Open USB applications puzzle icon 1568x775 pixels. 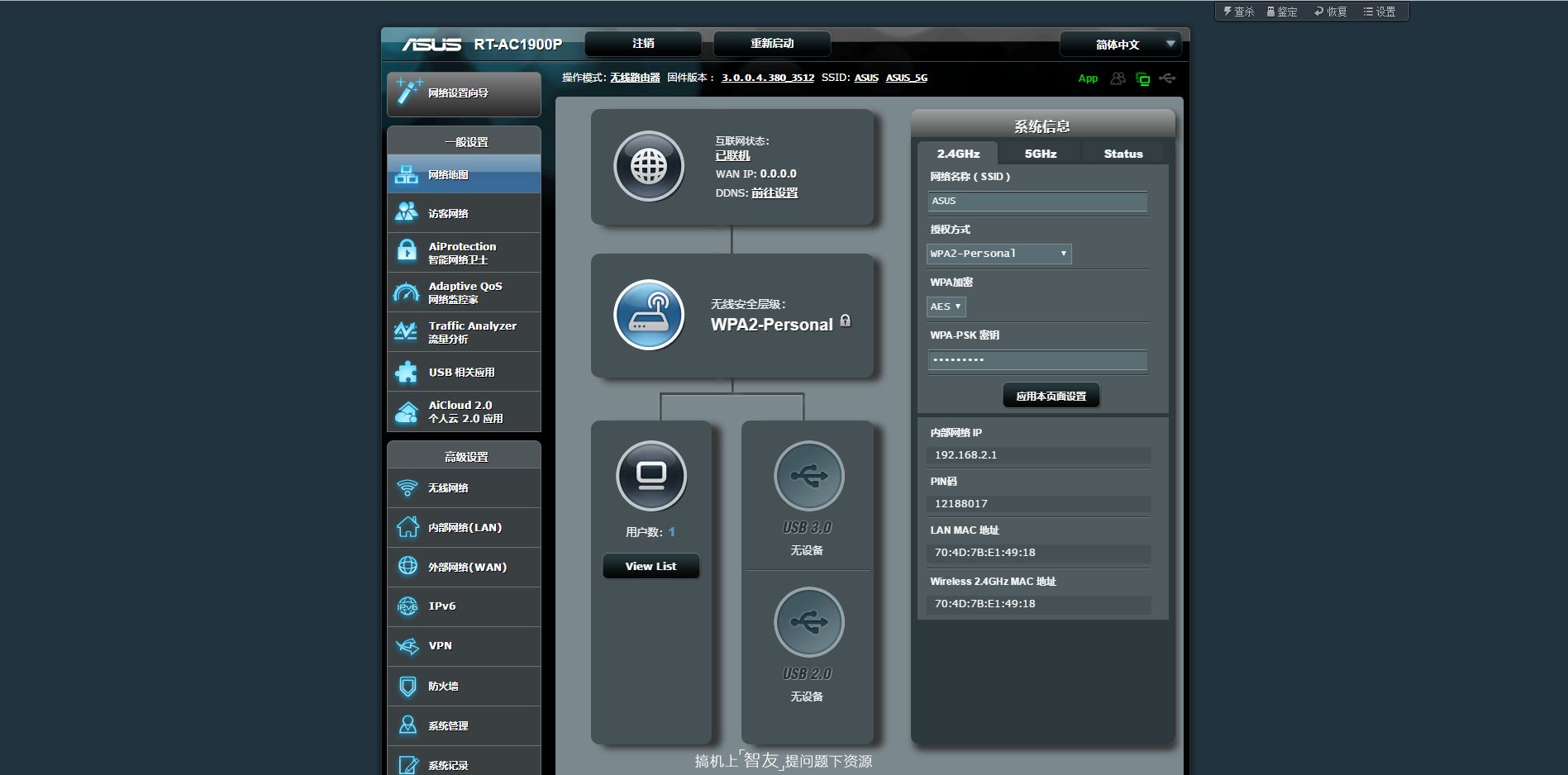[x=406, y=372]
